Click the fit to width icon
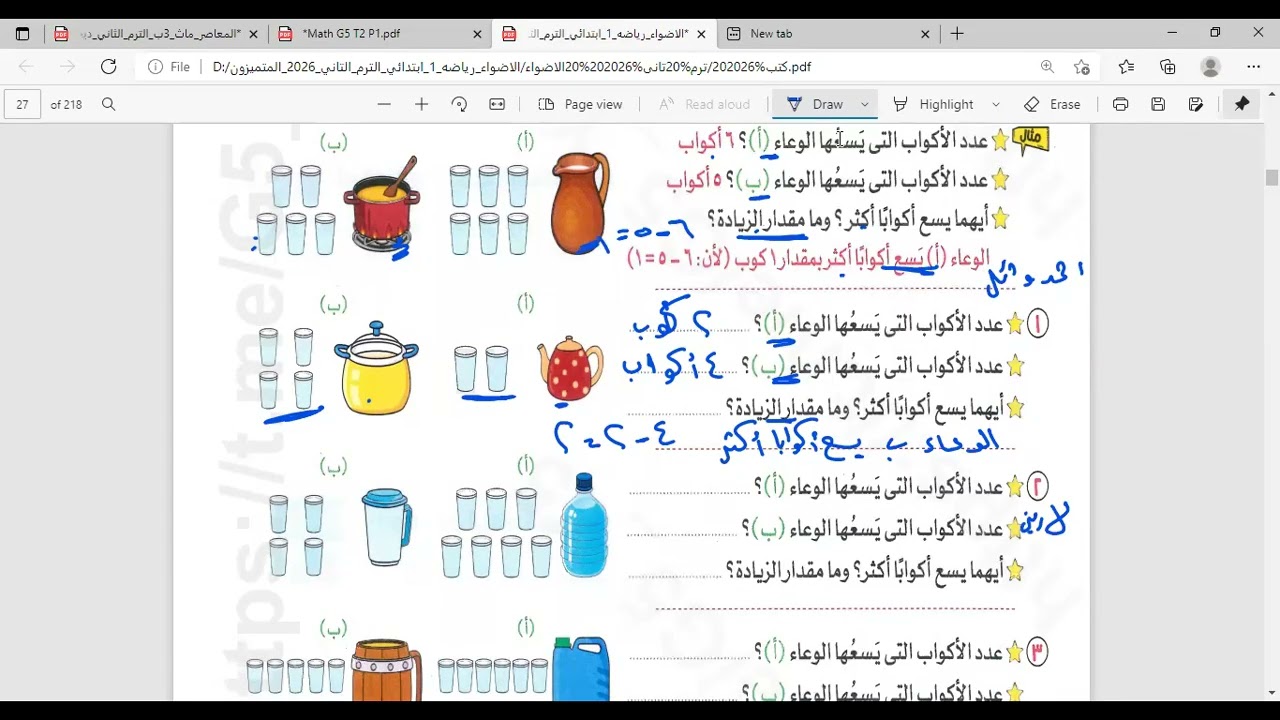This screenshot has width=1280, height=720. click(x=497, y=104)
